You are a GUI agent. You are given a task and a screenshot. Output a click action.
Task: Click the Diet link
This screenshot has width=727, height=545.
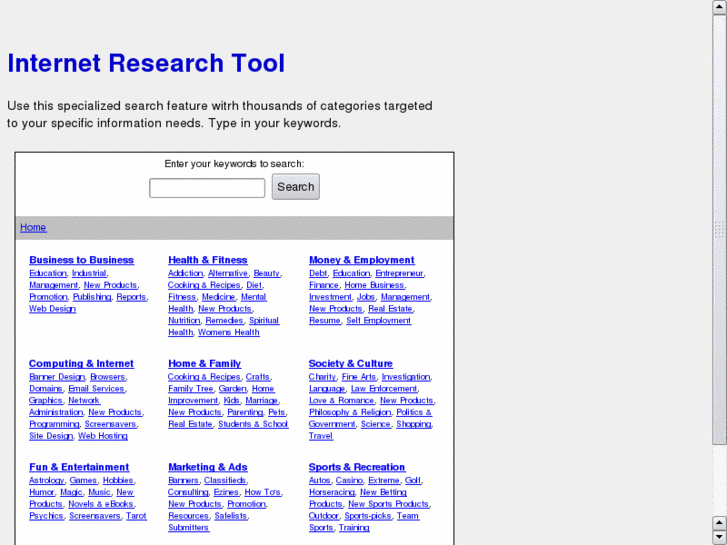[x=254, y=285]
